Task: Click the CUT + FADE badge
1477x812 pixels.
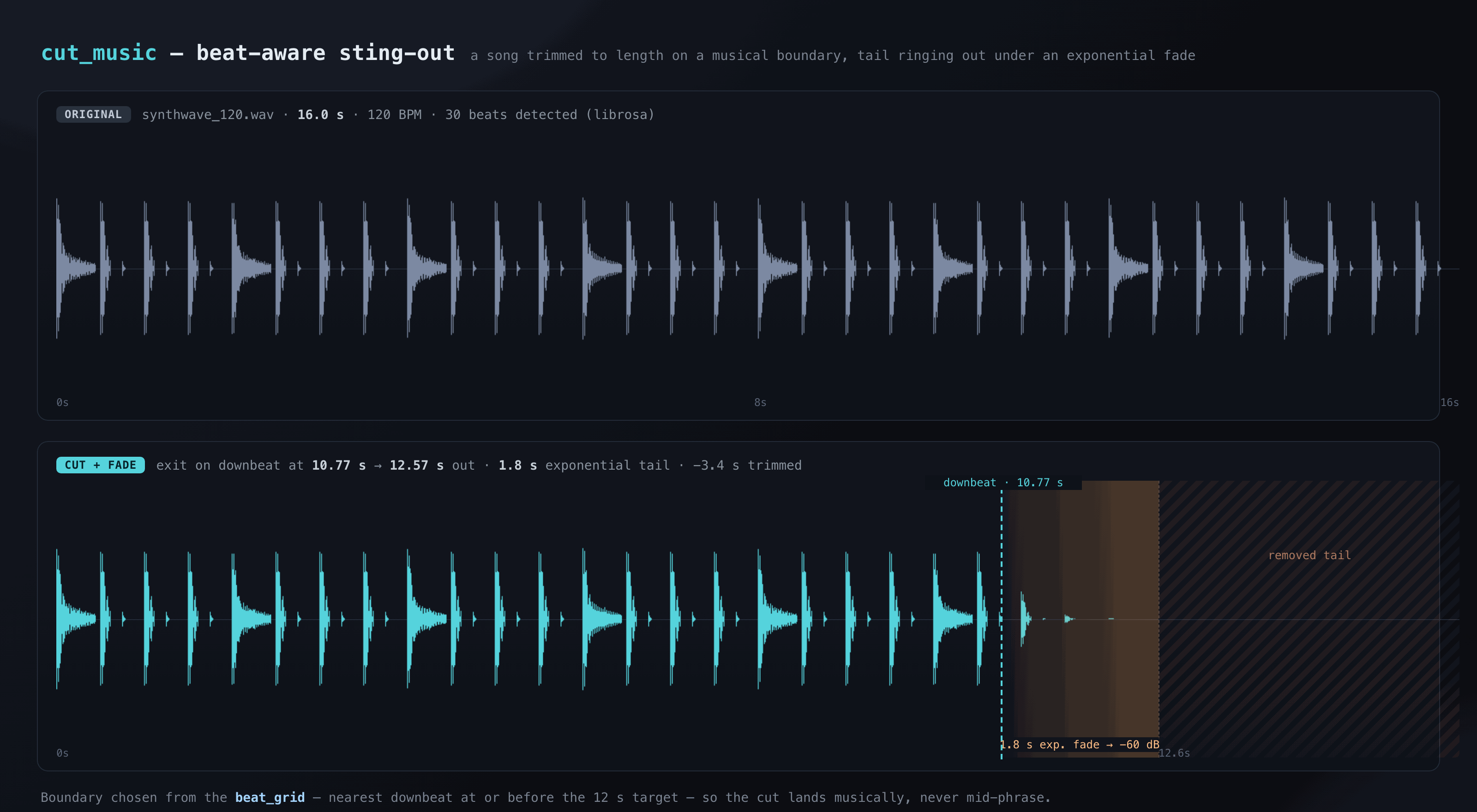Action: click(x=100, y=465)
